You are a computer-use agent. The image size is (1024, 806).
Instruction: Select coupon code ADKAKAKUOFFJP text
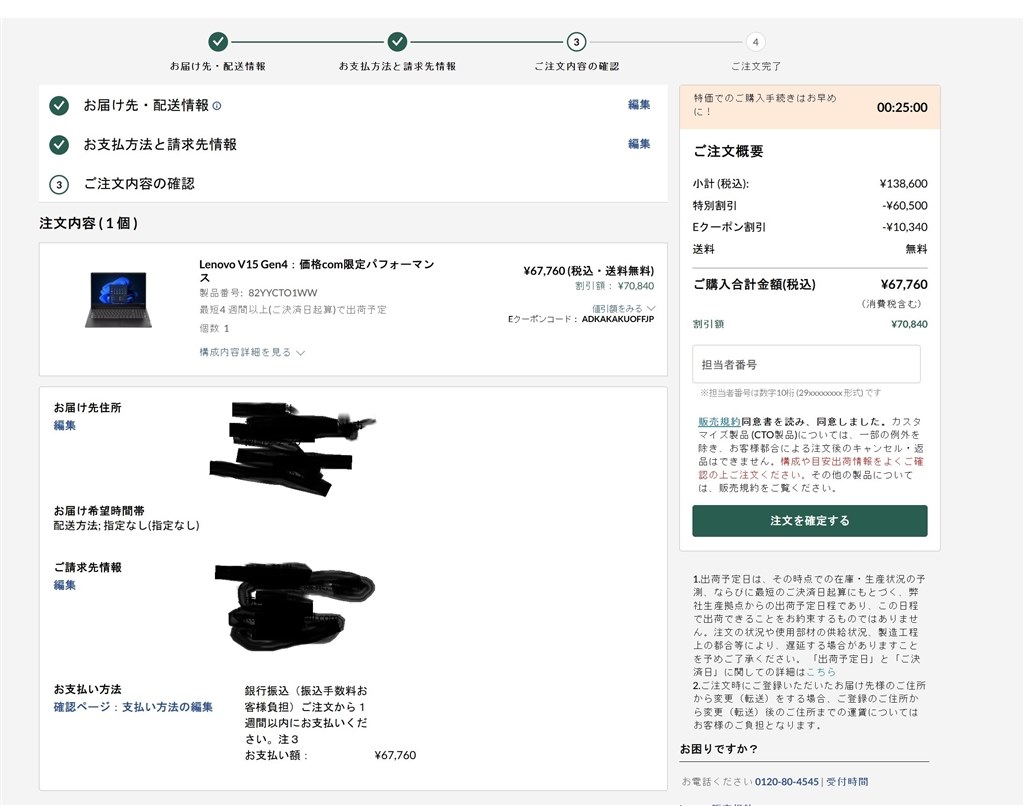click(618, 319)
